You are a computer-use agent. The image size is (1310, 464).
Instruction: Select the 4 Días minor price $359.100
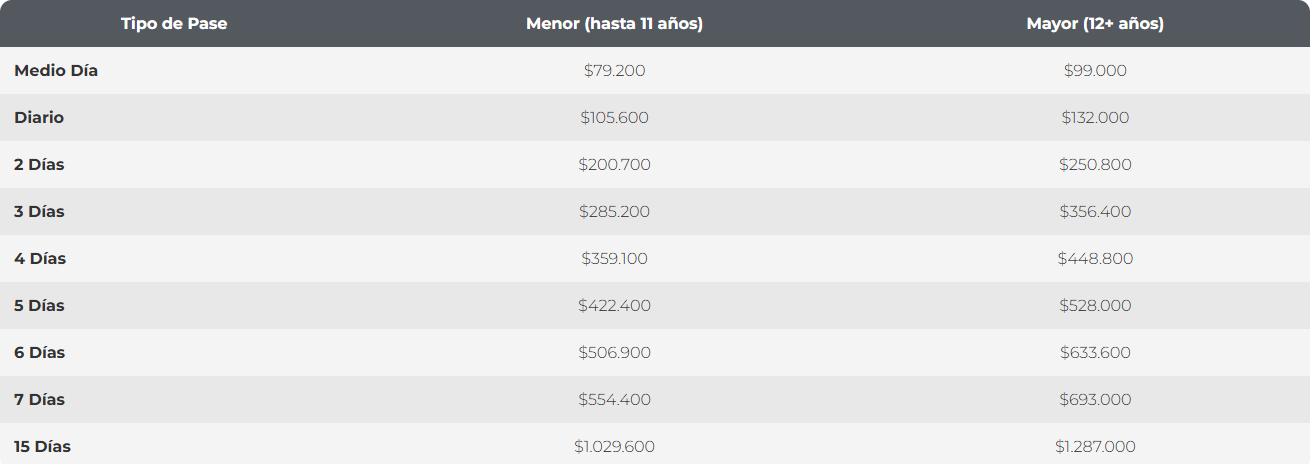point(614,259)
